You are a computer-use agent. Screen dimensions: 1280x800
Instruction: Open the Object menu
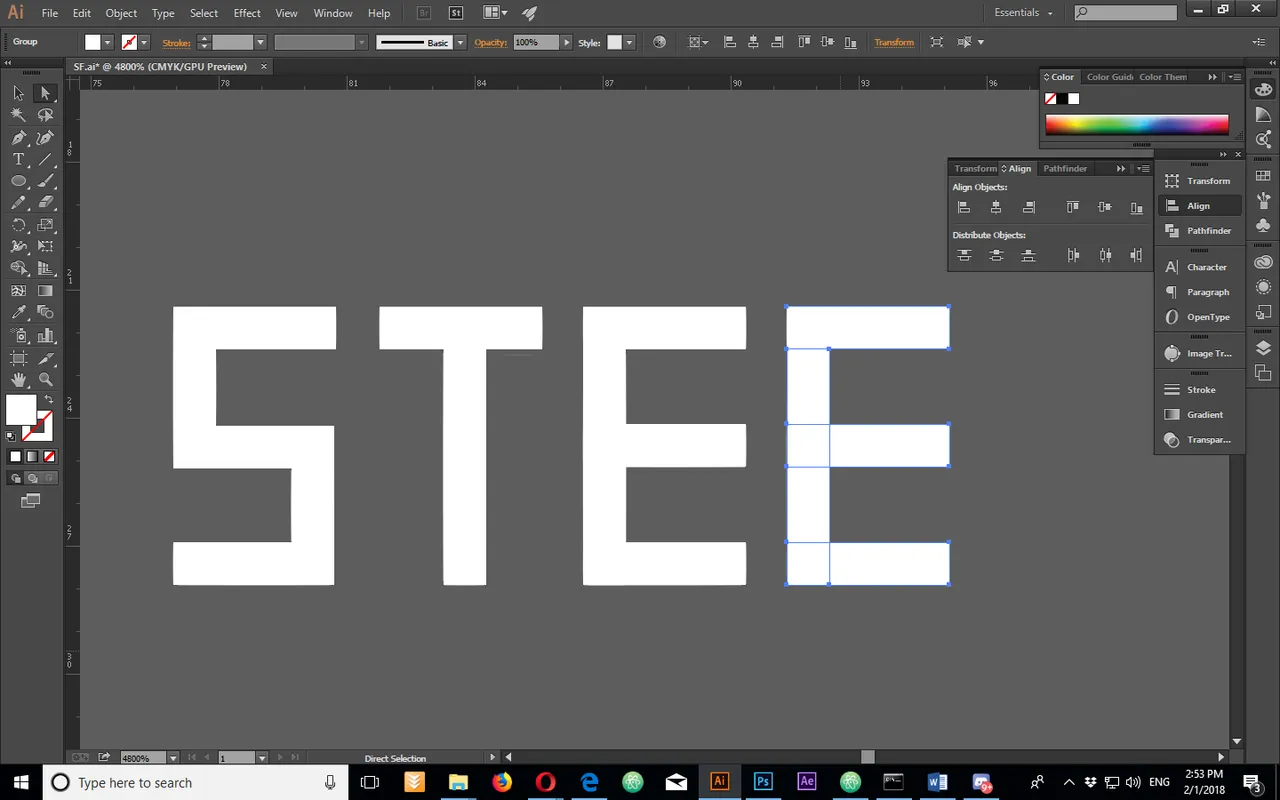[x=121, y=13]
